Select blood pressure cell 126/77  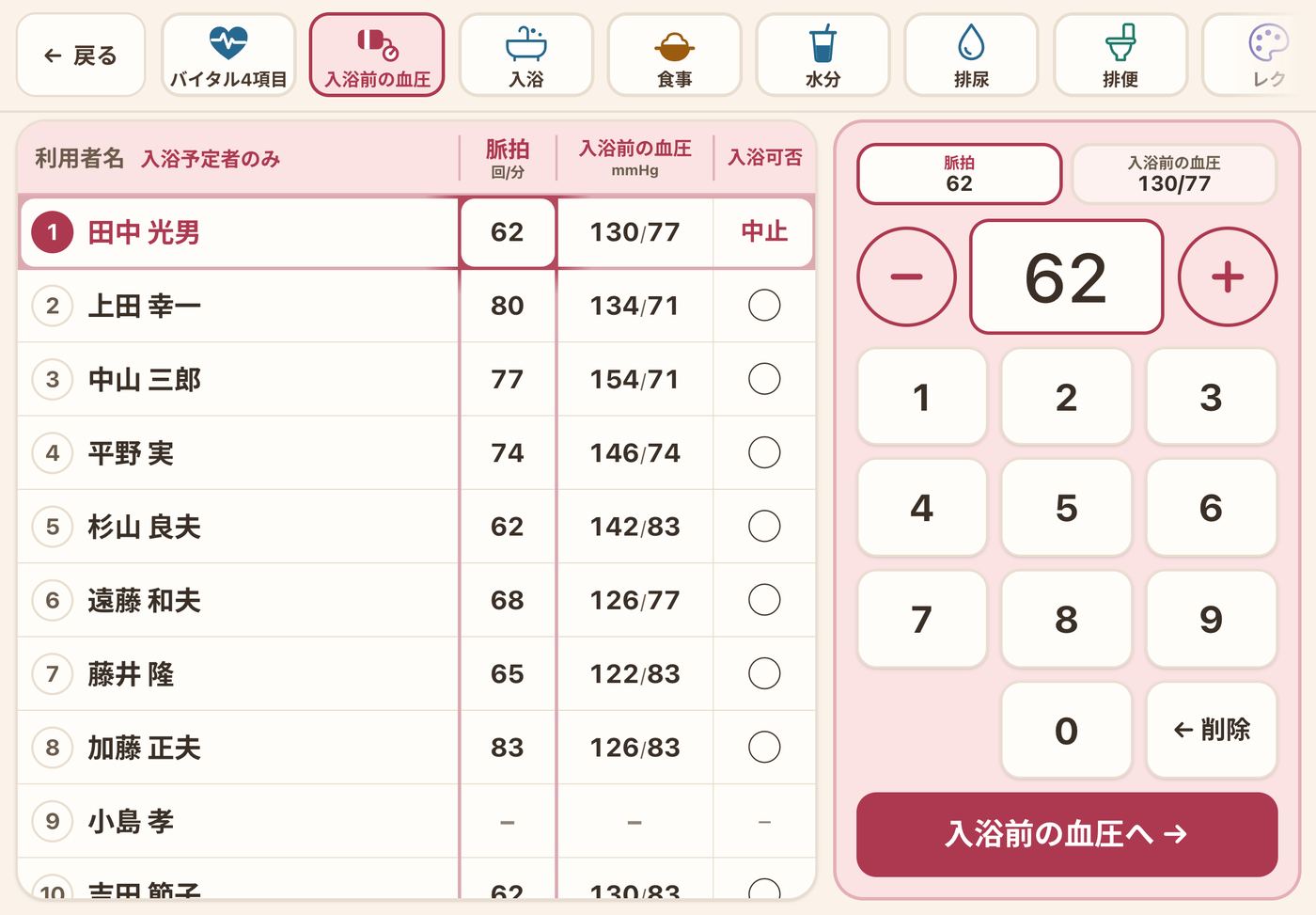coord(634,600)
